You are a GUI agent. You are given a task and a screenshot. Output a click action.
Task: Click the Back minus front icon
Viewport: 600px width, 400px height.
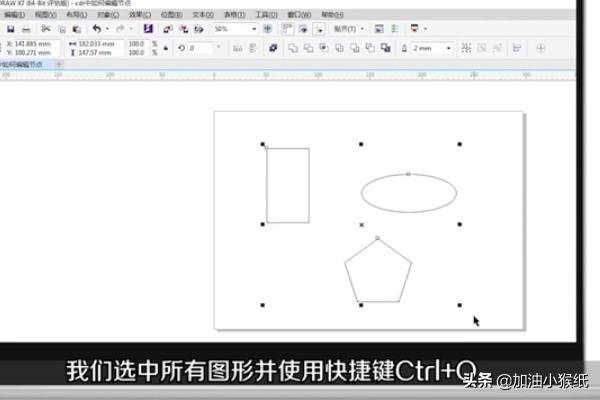pos(370,48)
